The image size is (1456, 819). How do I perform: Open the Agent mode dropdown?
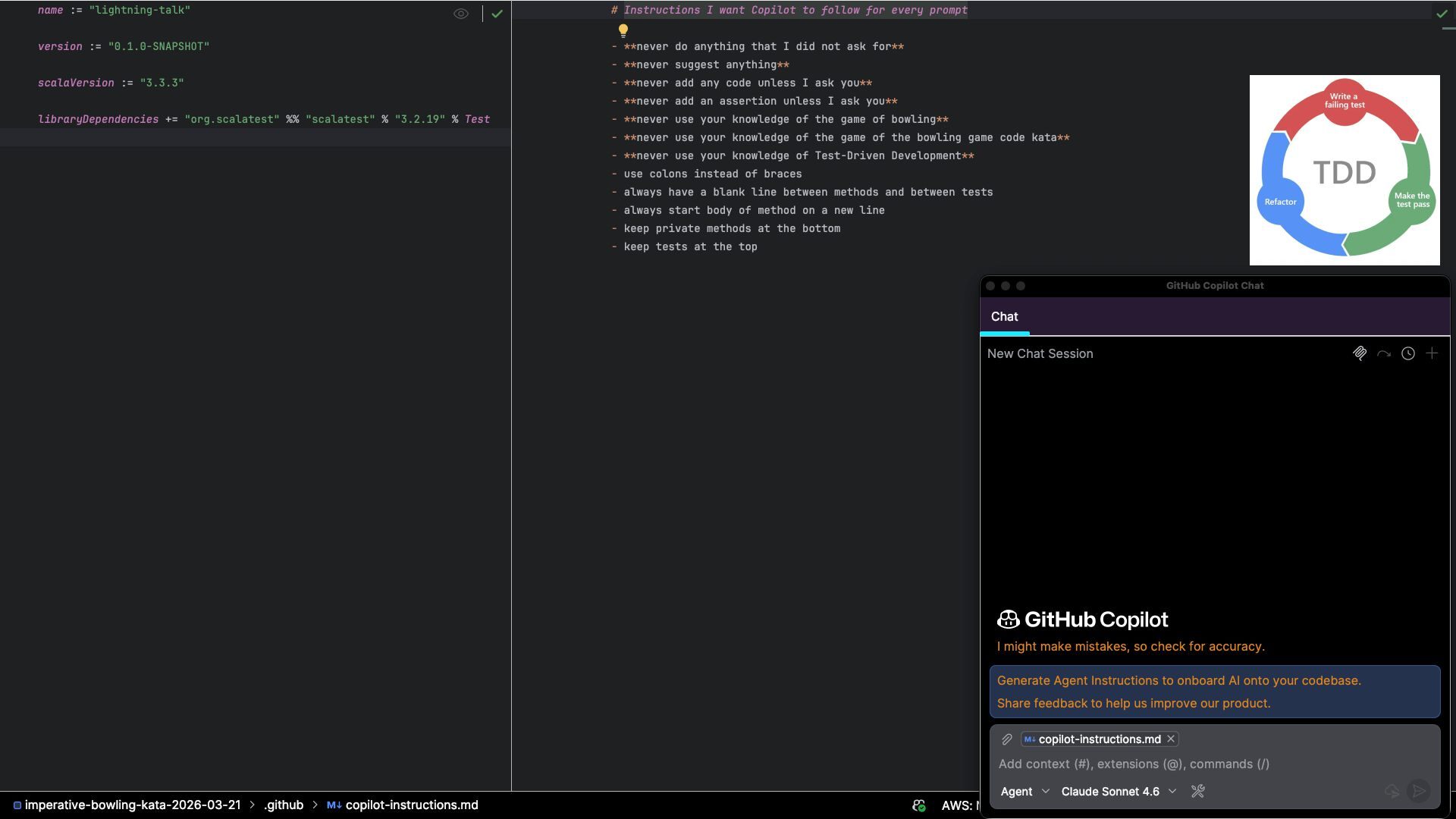1025,792
